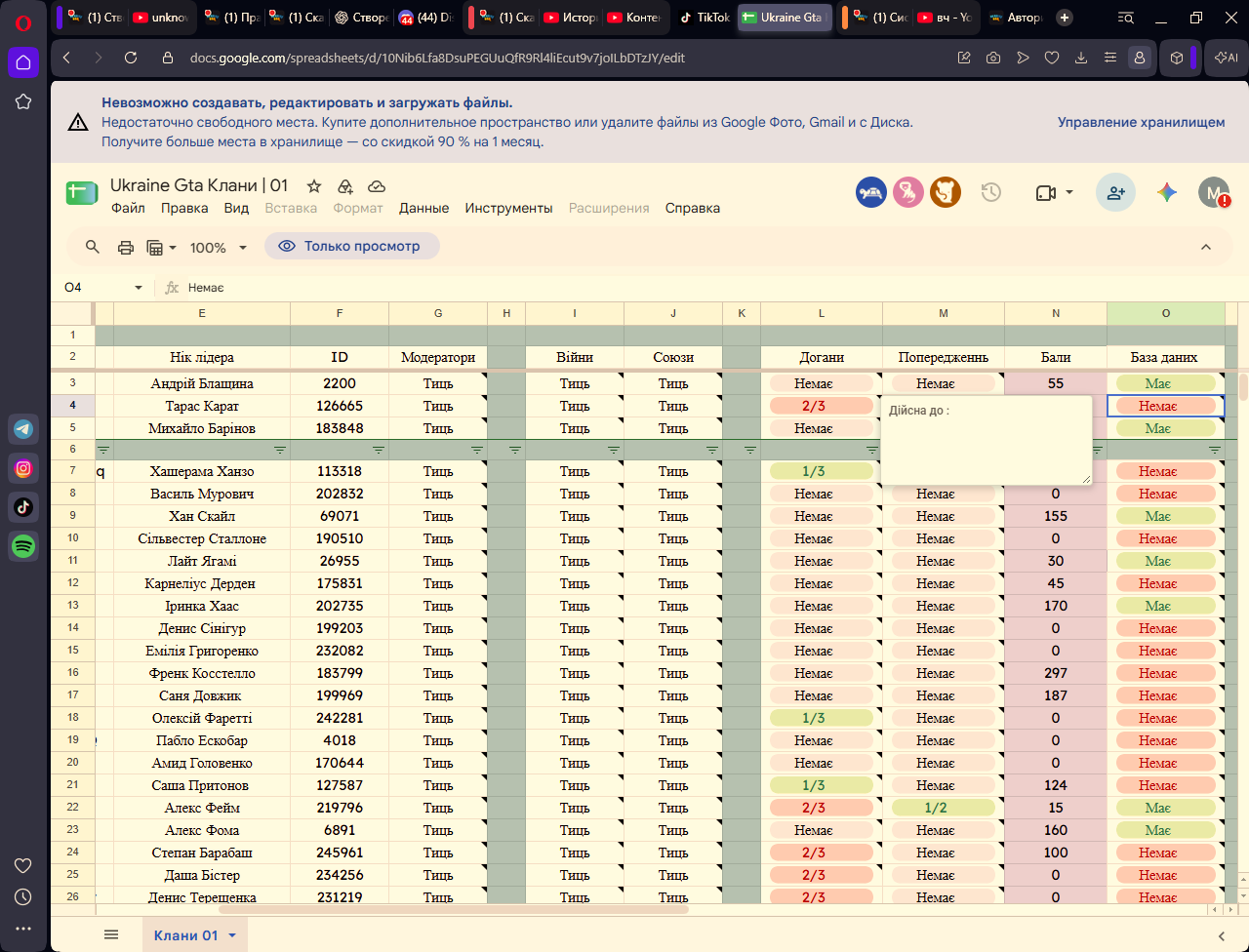Open the Клани 01 sheet tab dropdown

[x=232, y=935]
